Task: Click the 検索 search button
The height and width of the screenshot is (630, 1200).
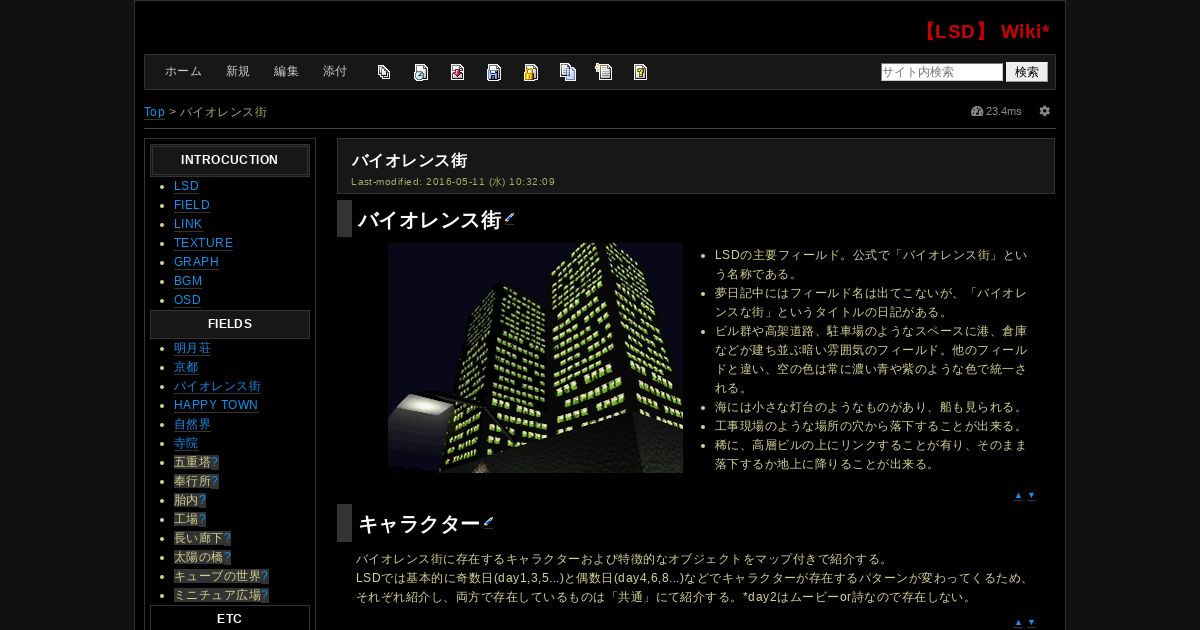Action: (1027, 72)
